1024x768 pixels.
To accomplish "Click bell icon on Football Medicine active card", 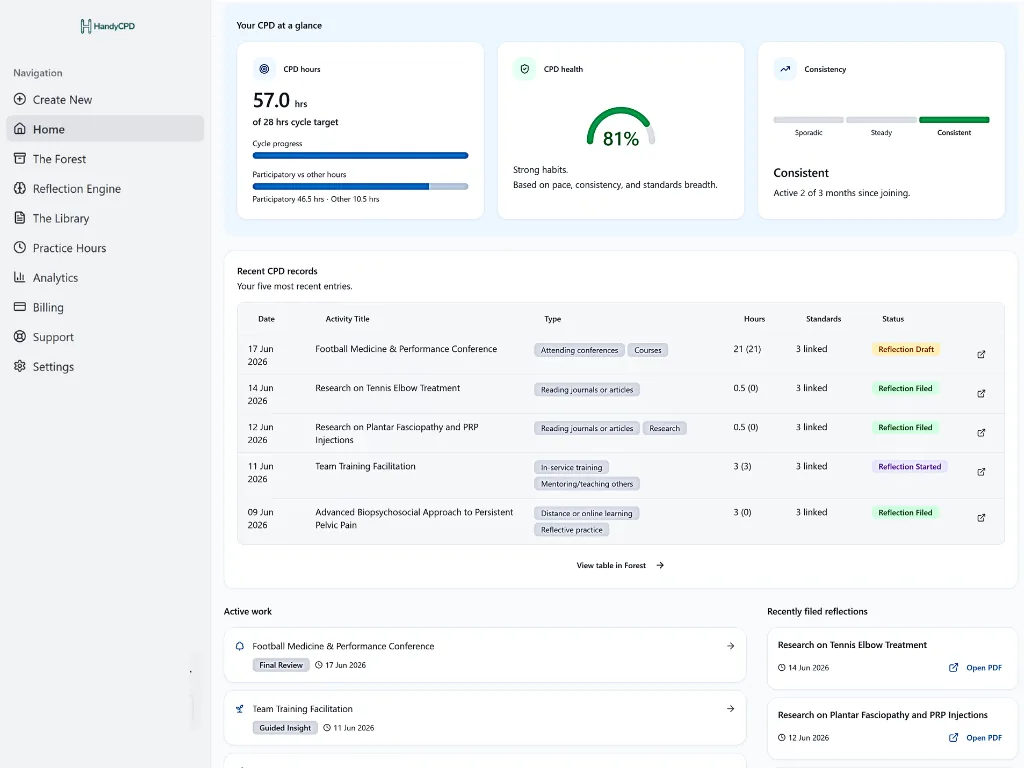I will pyautogui.click(x=240, y=646).
